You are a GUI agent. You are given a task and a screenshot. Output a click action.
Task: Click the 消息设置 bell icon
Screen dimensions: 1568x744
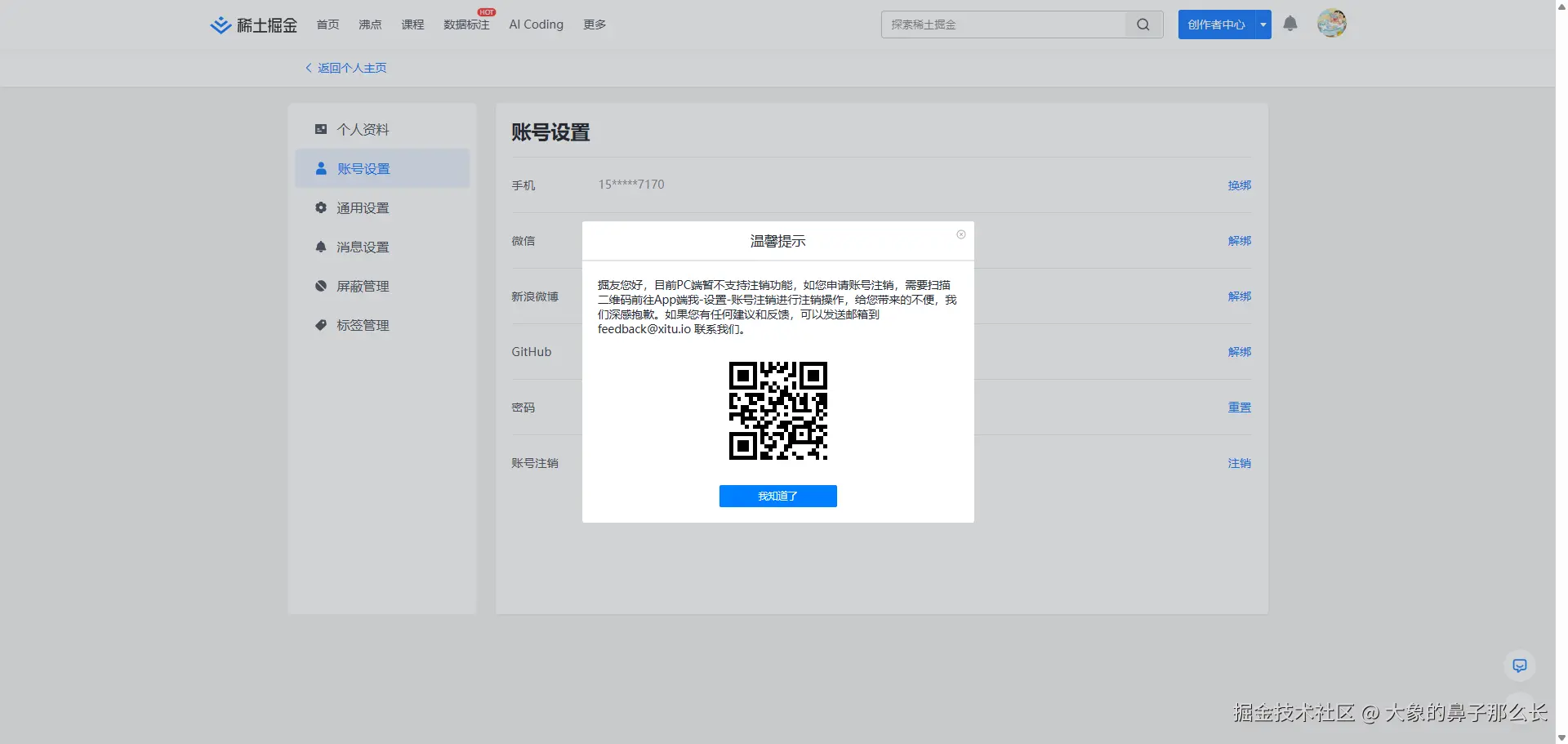point(319,246)
